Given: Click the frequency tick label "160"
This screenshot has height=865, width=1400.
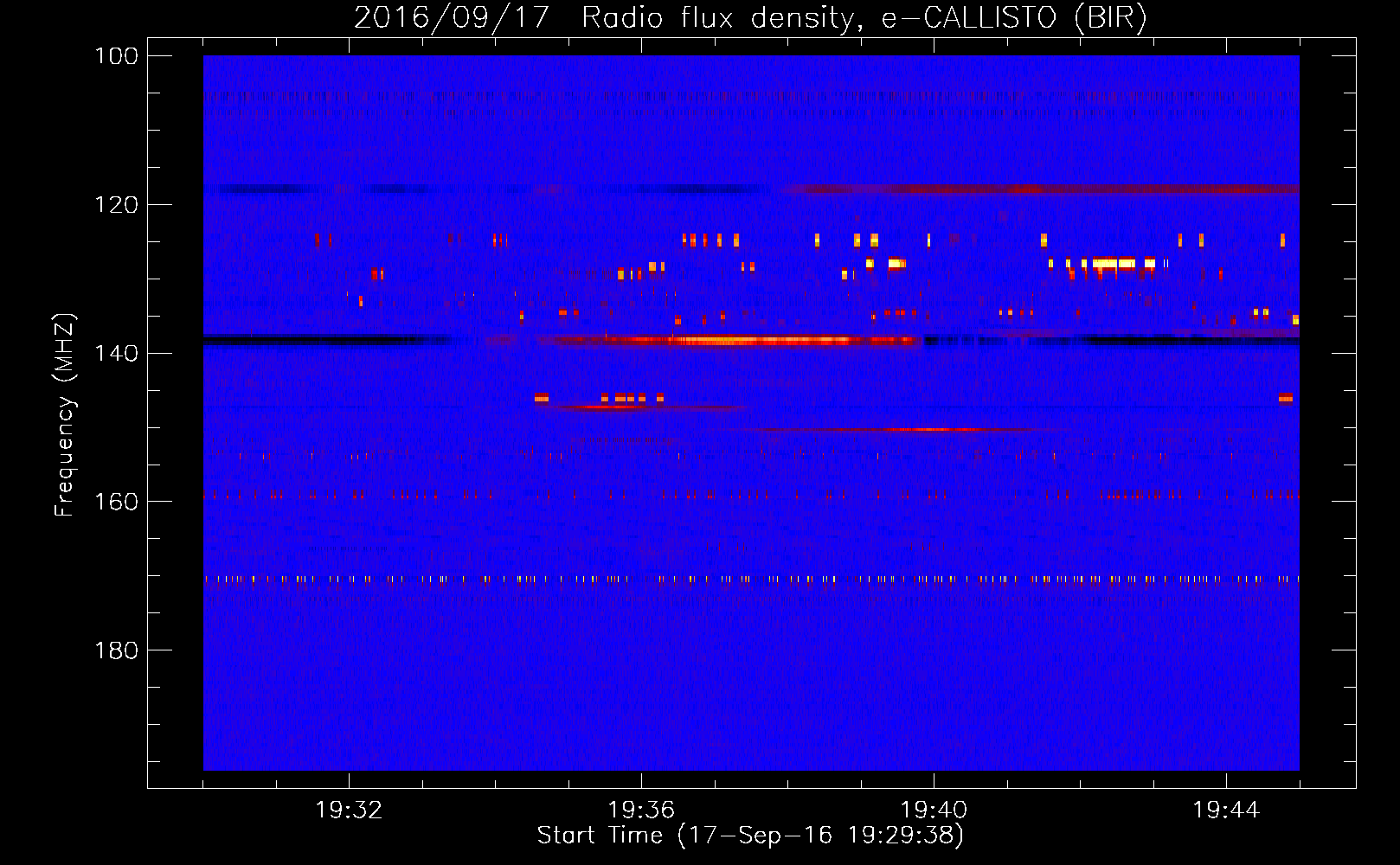Looking at the screenshot, I should (115, 502).
